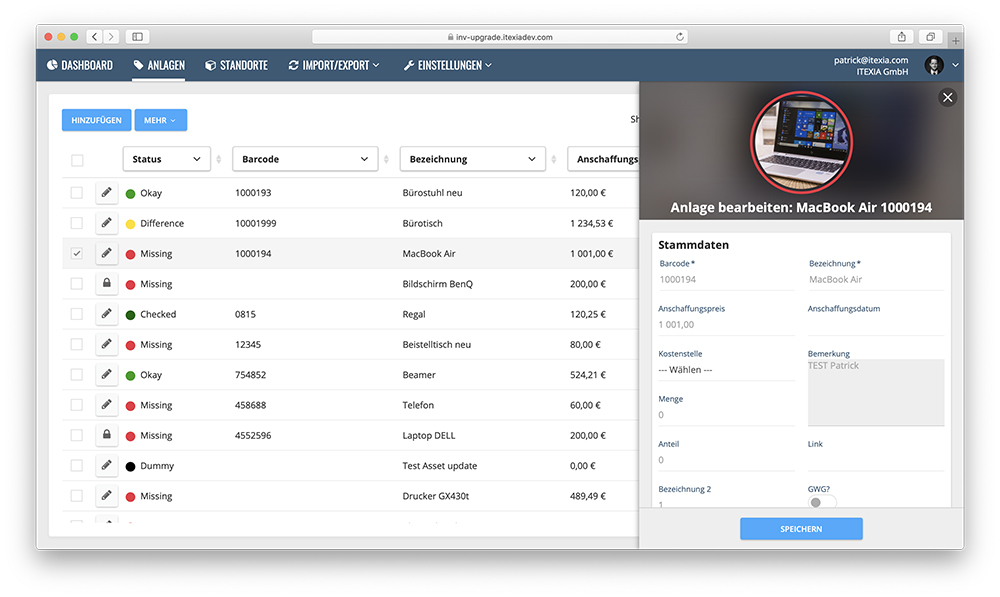Open the Bezeichnung column dropdown
1000x597 pixels.
pos(473,159)
